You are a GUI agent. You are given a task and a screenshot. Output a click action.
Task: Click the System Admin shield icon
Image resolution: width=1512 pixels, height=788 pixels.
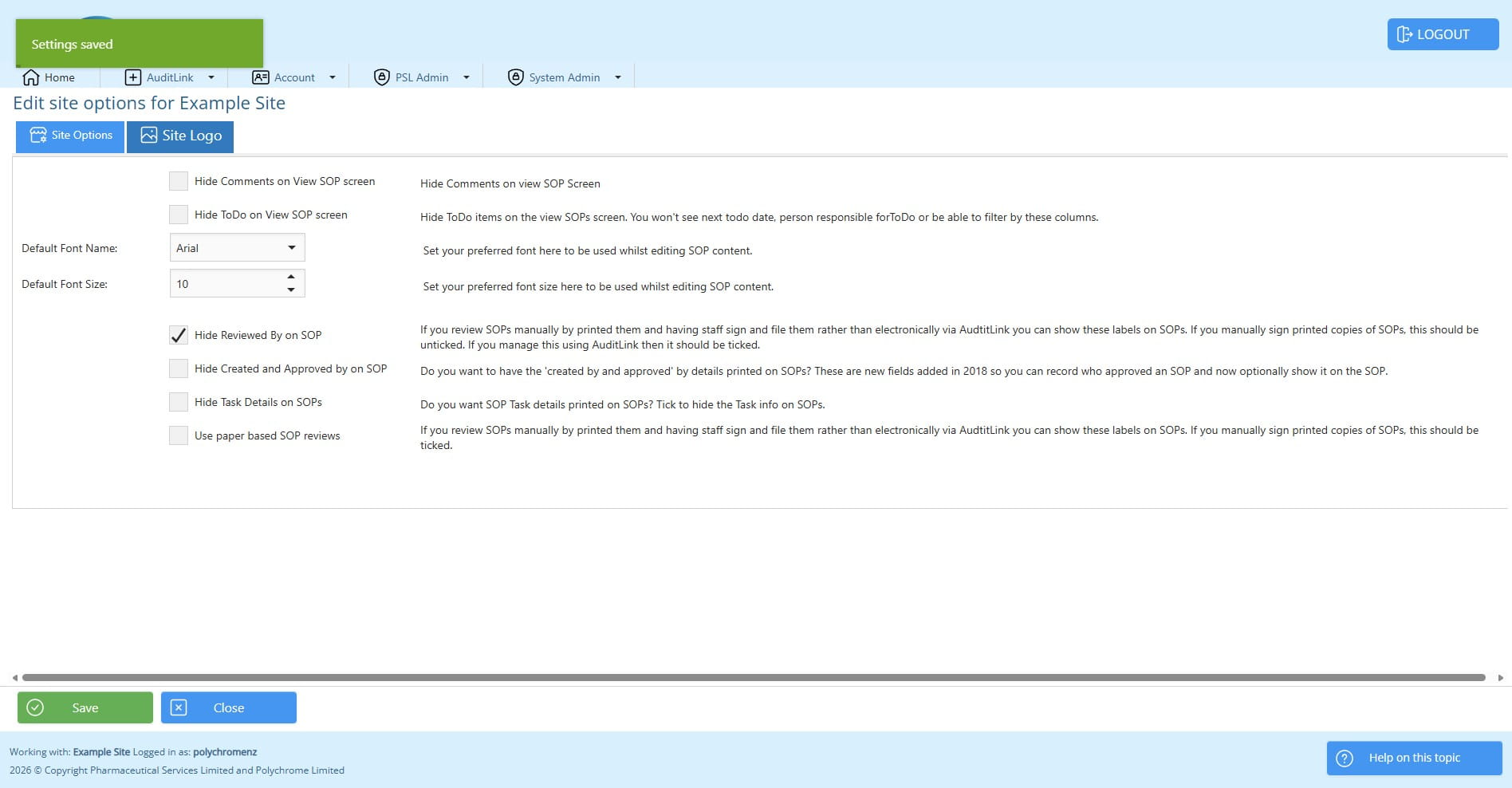click(x=516, y=77)
